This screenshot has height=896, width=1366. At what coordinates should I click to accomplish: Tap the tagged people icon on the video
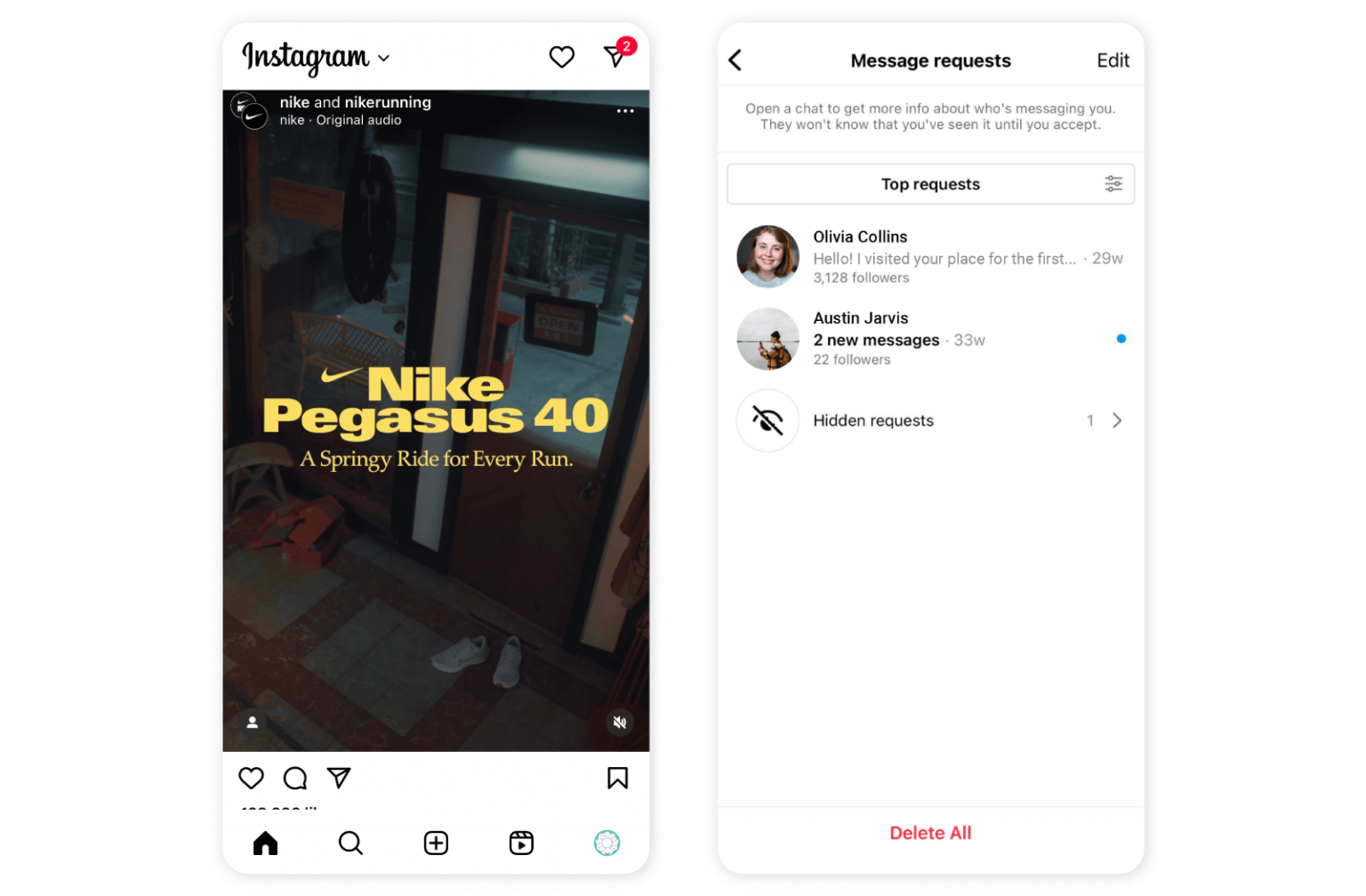pos(252,723)
